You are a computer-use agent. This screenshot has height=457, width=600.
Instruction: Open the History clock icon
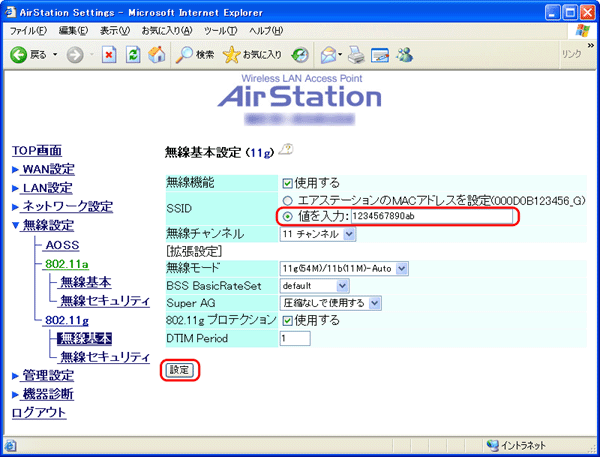pos(300,55)
